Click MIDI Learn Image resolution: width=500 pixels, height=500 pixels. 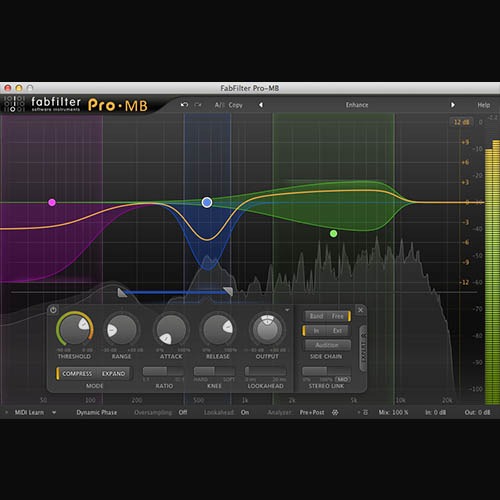point(29,412)
